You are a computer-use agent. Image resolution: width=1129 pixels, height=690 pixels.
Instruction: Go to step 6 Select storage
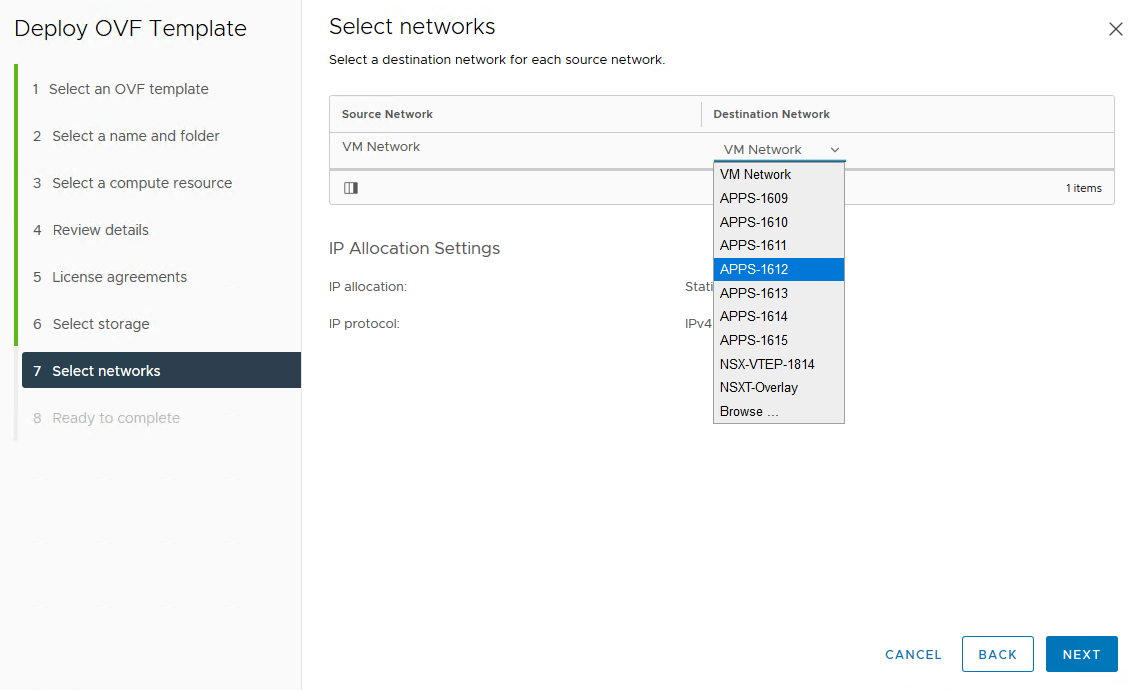pyautogui.click(x=100, y=324)
